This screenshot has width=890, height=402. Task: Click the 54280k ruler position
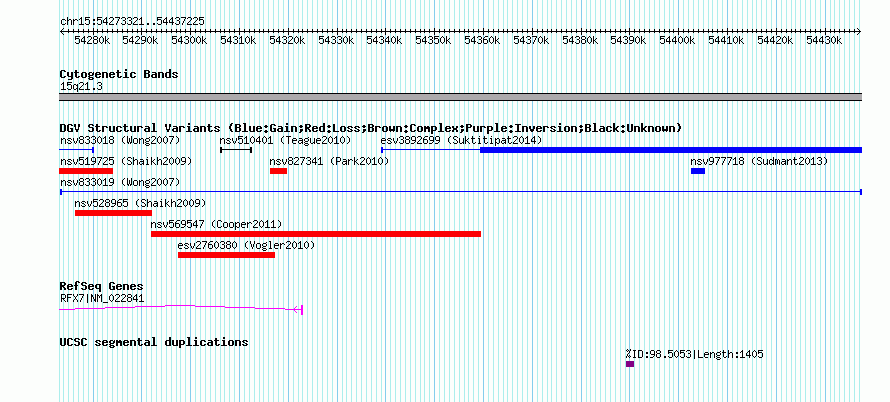point(93,40)
